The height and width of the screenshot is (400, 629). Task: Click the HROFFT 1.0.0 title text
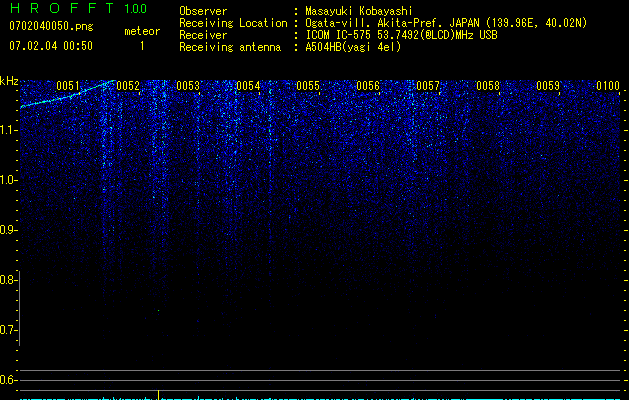click(x=78, y=8)
